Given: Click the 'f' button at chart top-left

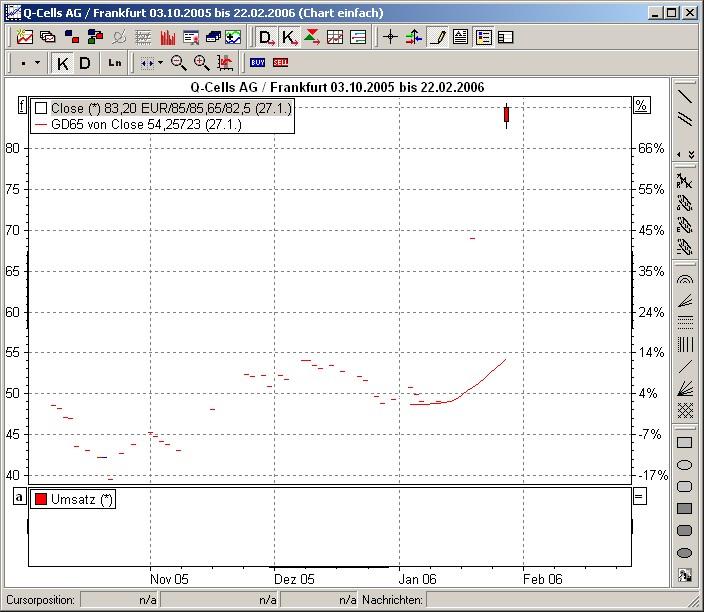Looking at the screenshot, I should [x=21, y=106].
